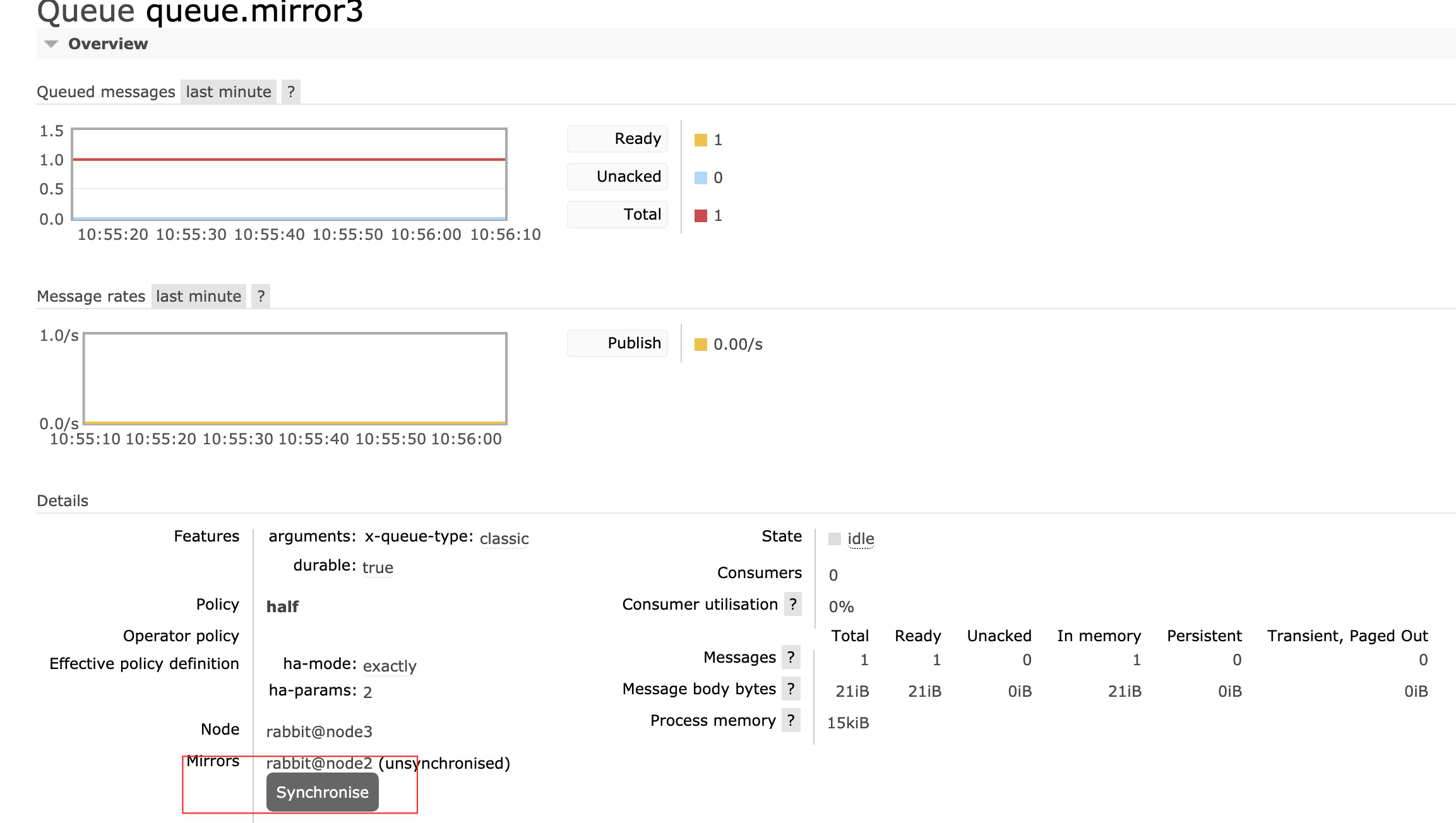The width and height of the screenshot is (1456, 823).
Task: Click help icon for Consumer utilisation
Action: pyautogui.click(x=792, y=604)
